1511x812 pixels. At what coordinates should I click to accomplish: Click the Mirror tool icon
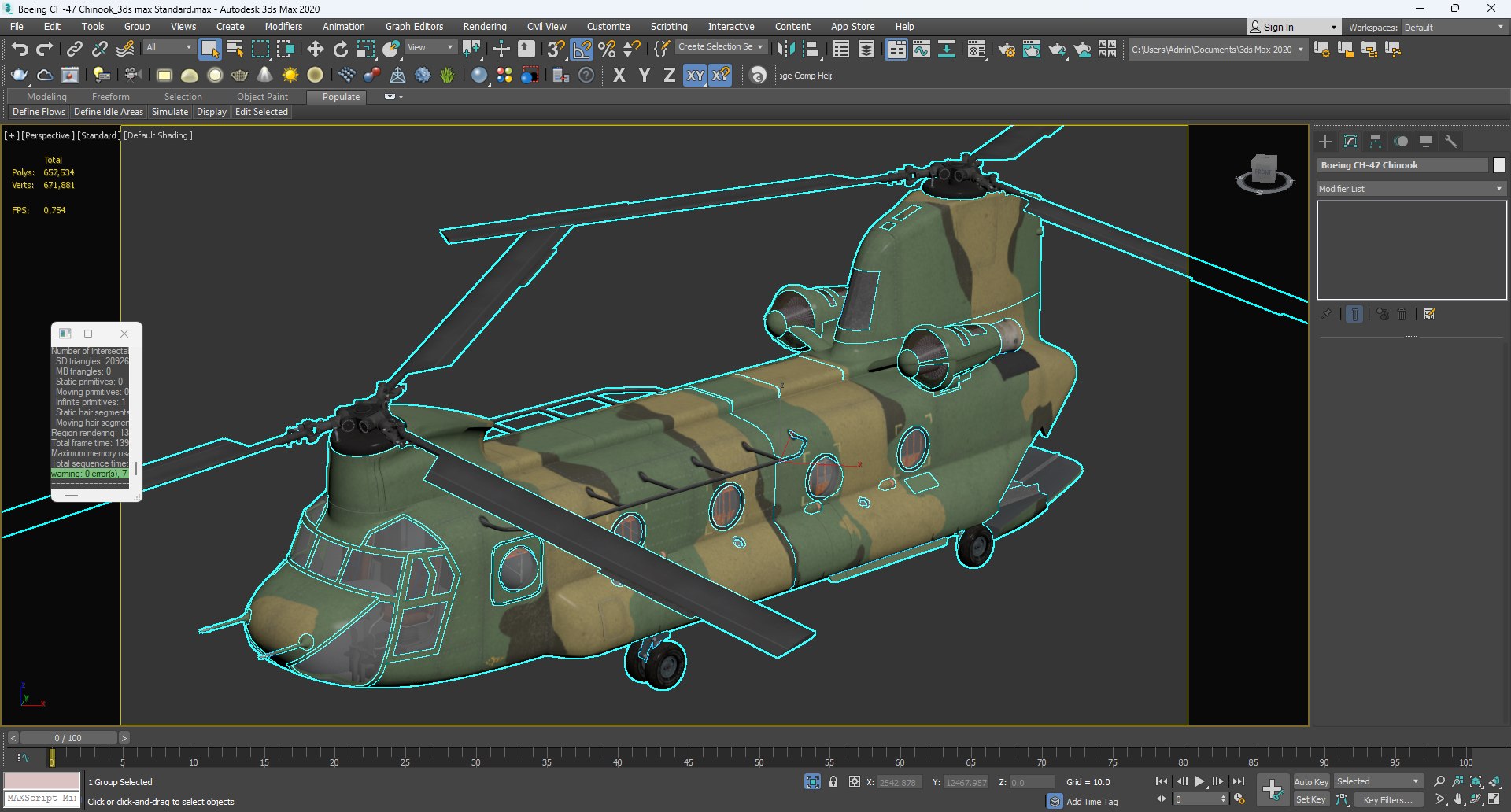[x=785, y=50]
